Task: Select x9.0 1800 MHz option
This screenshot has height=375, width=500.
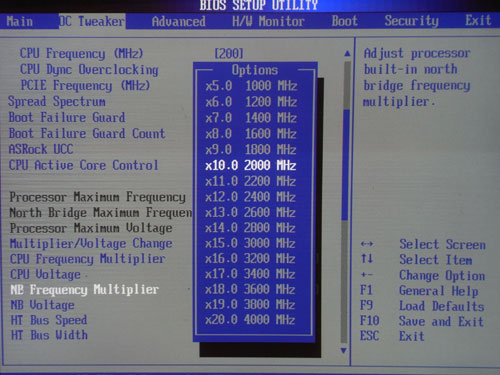Action: coord(251,150)
